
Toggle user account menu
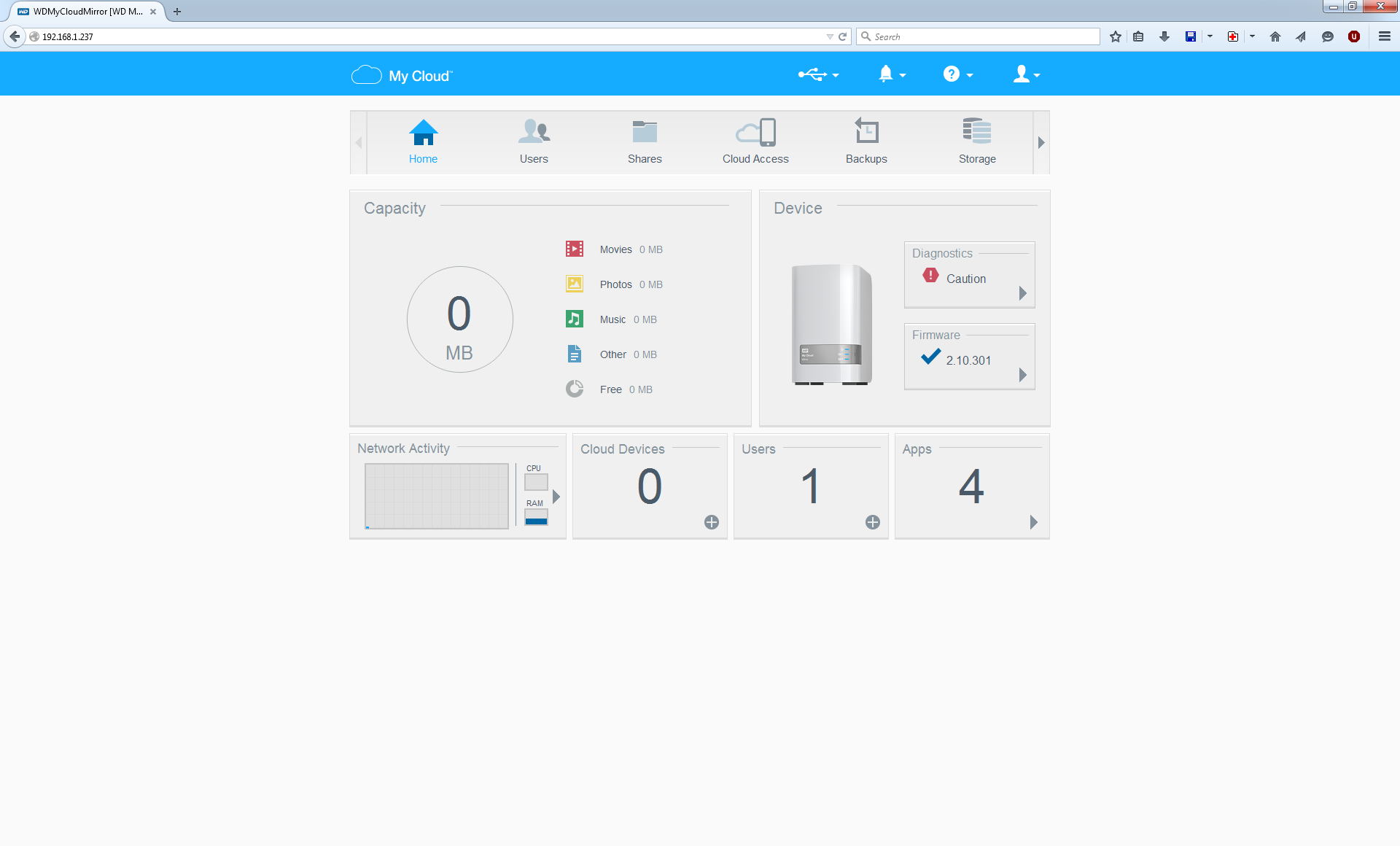coord(1024,74)
